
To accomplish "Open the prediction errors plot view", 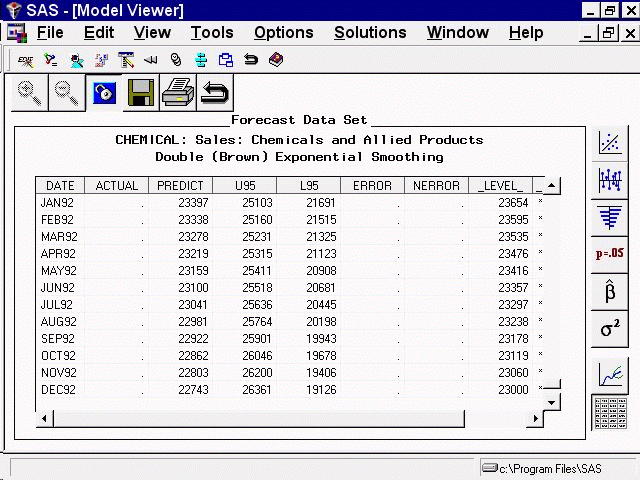I will [x=609, y=180].
